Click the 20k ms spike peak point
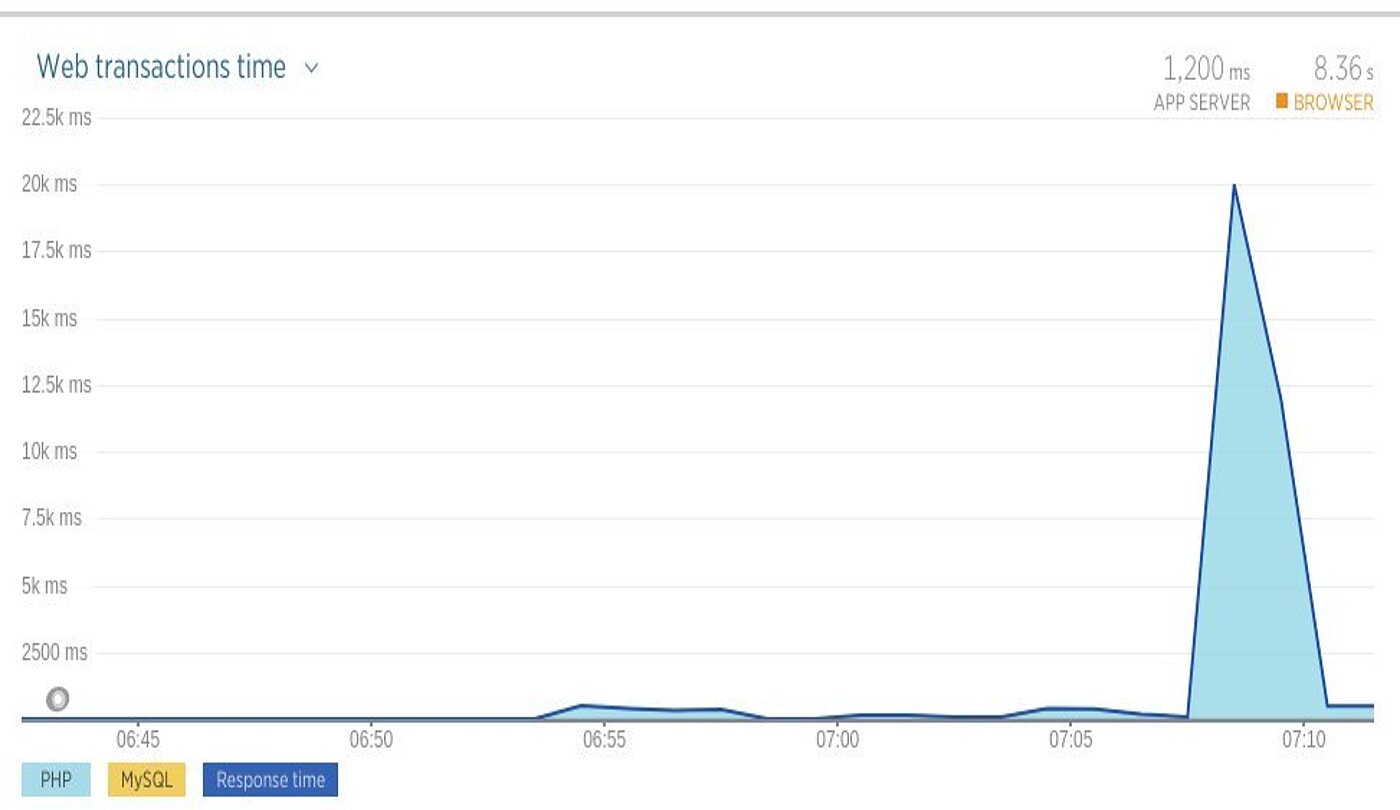This screenshot has height=810, width=1400. pos(1234,185)
